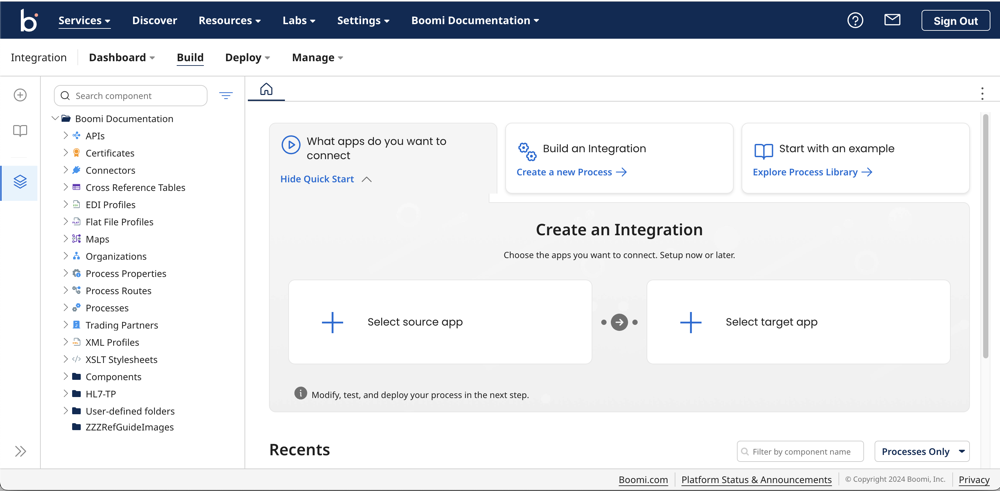Viewport: 1000px width, 491px height.
Task: Expand the HL7-TP folder
Action: pyautogui.click(x=66, y=394)
